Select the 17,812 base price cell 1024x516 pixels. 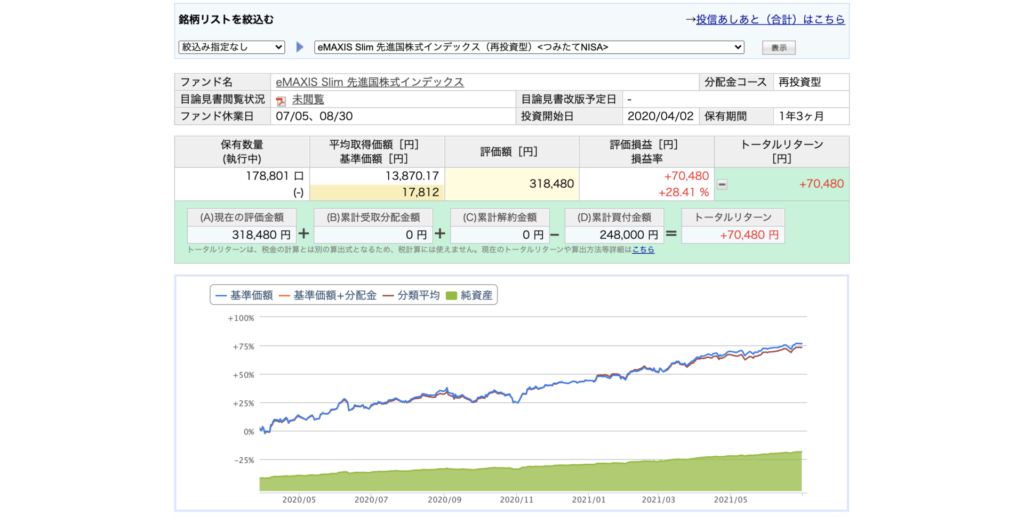pos(377,193)
